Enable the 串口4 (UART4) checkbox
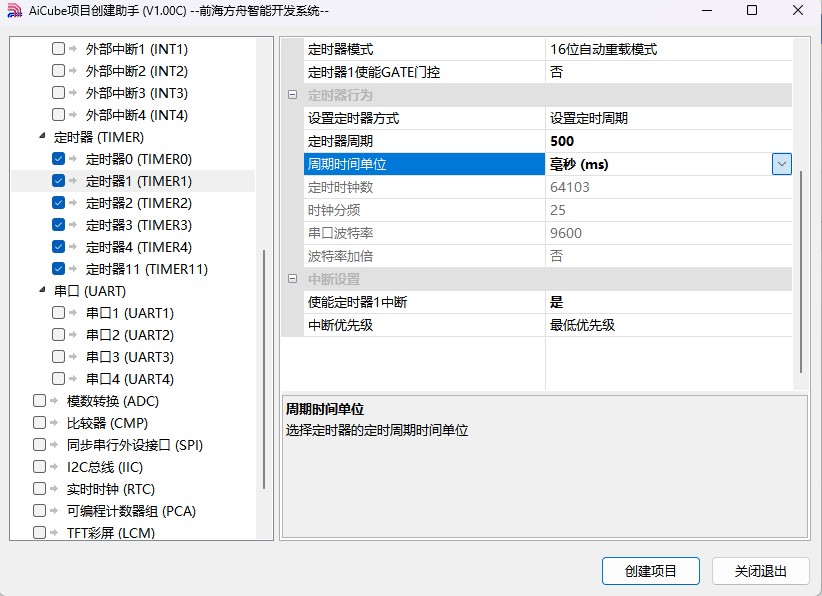This screenshot has width=822, height=596. (x=58, y=378)
